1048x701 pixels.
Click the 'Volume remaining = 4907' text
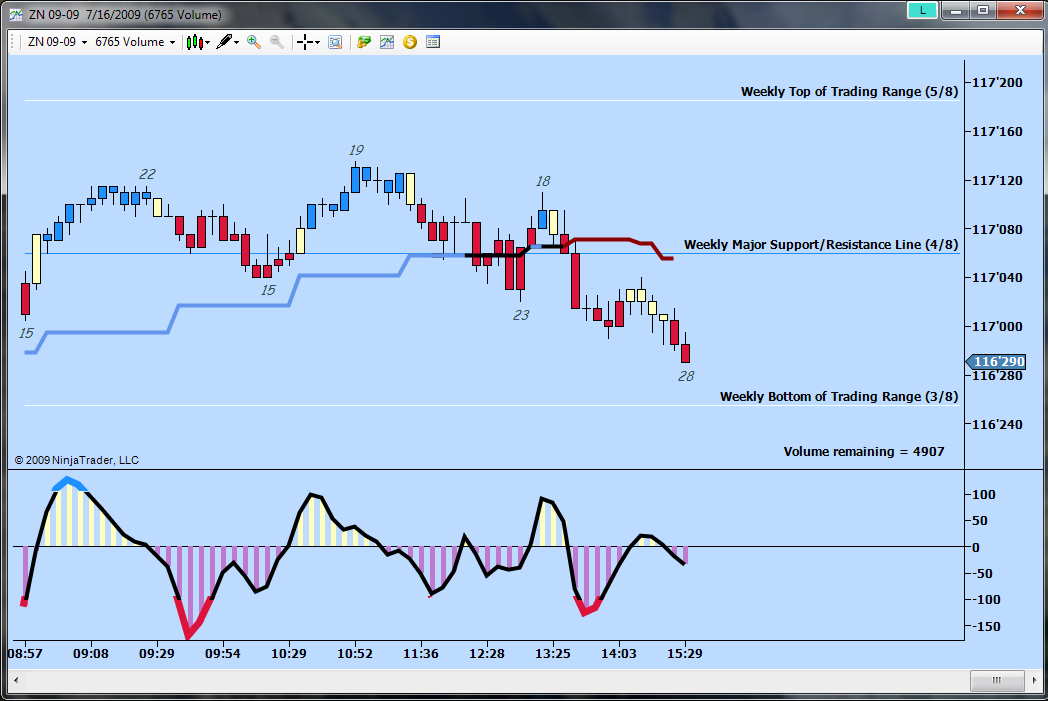pyautogui.click(x=864, y=452)
